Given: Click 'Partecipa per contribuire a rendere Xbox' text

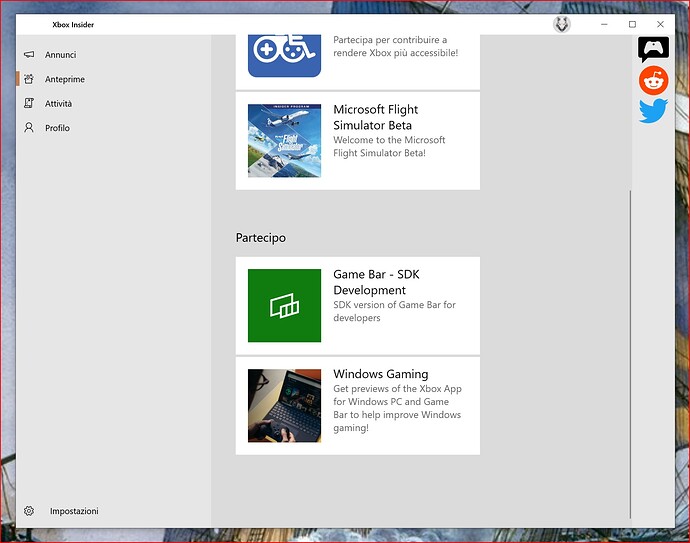Looking at the screenshot, I should click(396, 46).
